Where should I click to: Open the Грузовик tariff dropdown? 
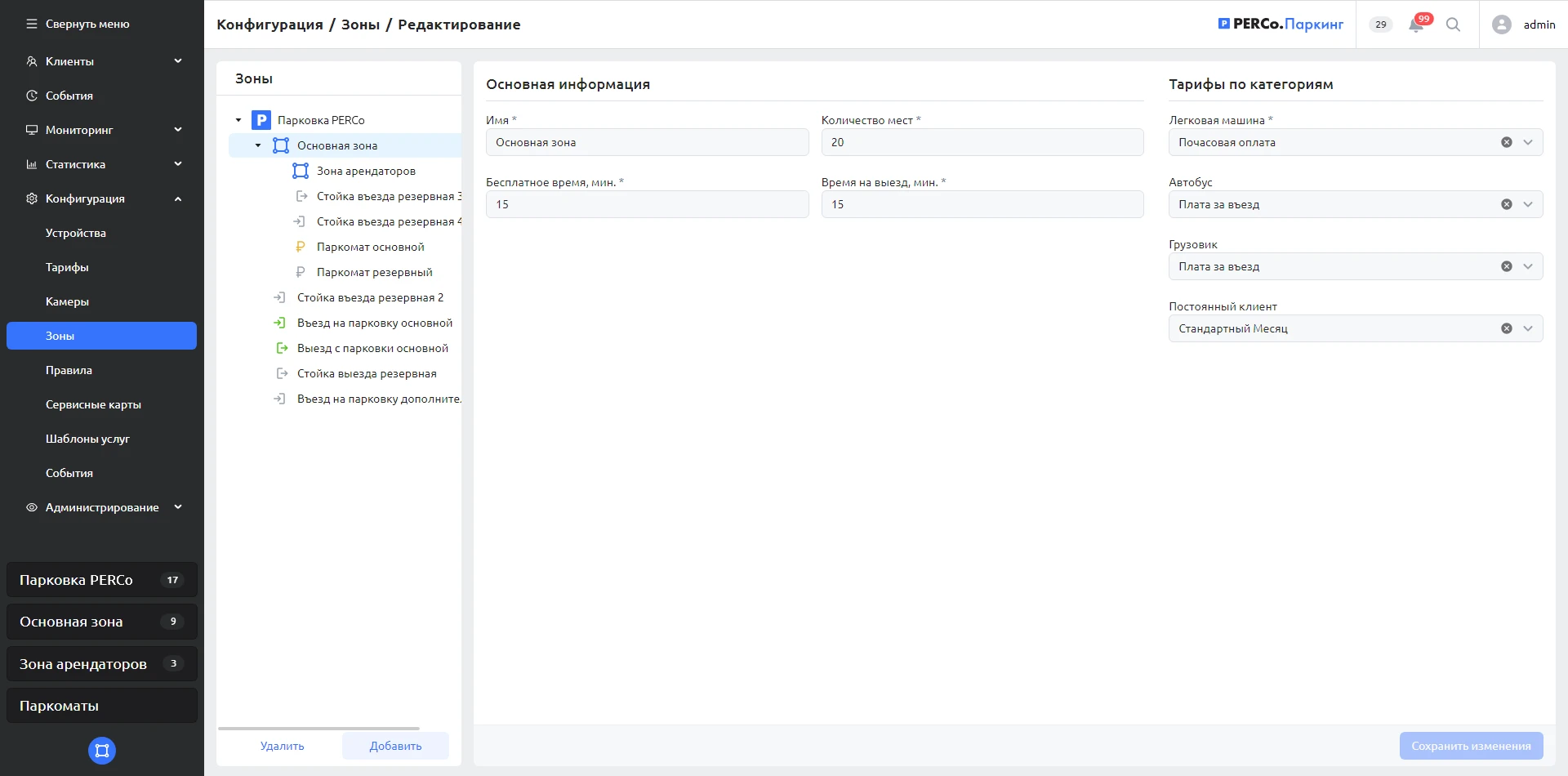pos(1528,266)
